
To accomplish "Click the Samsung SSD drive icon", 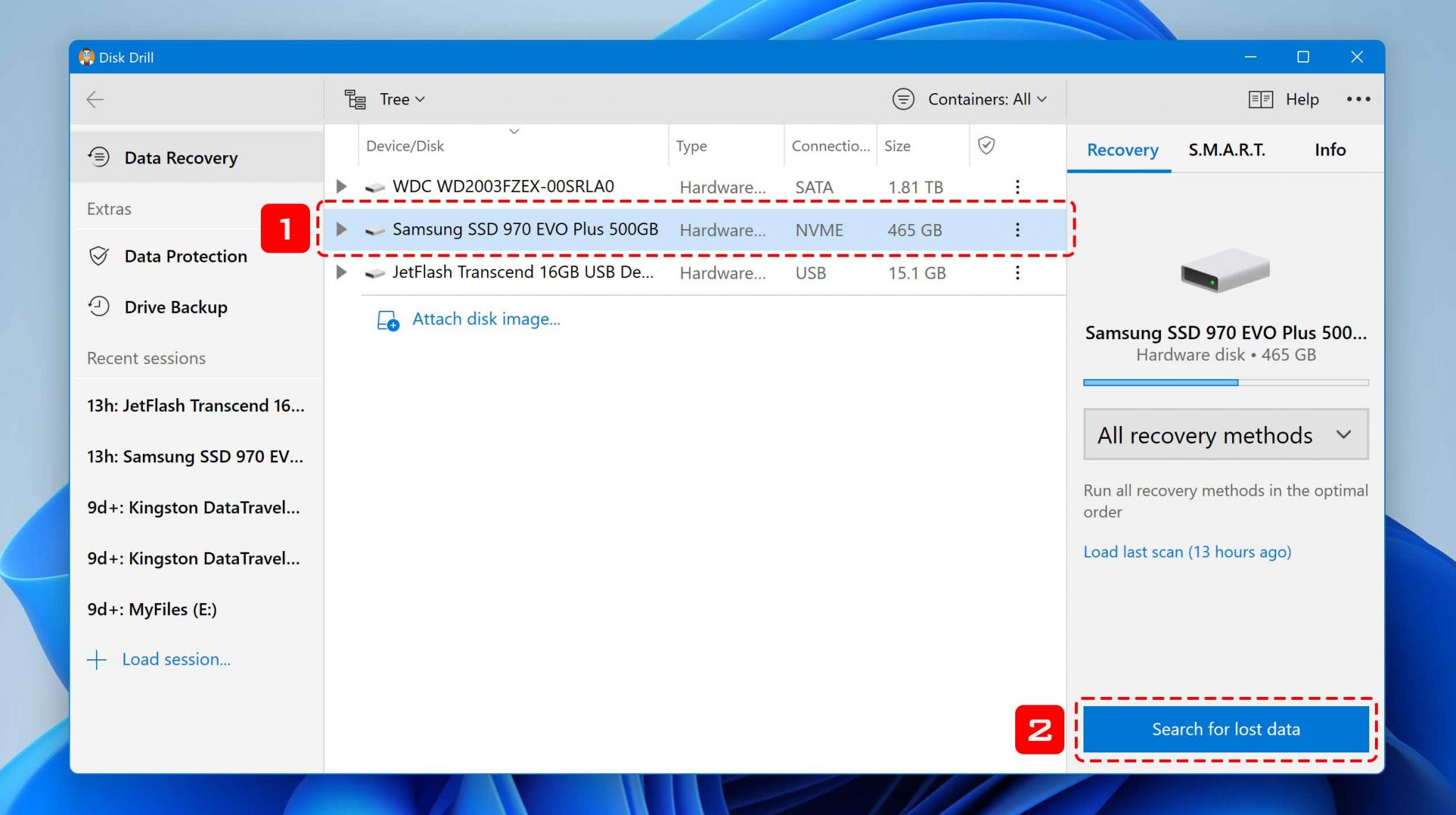I will pyautogui.click(x=375, y=230).
